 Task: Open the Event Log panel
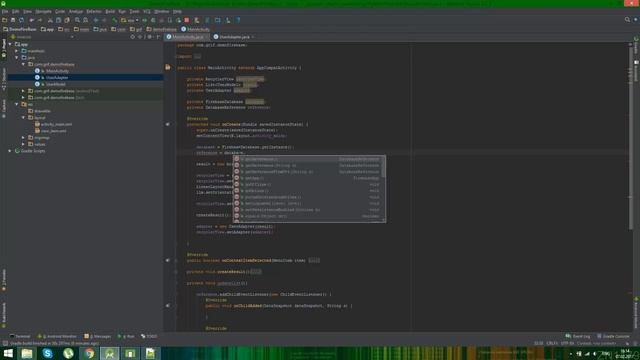coord(578,336)
